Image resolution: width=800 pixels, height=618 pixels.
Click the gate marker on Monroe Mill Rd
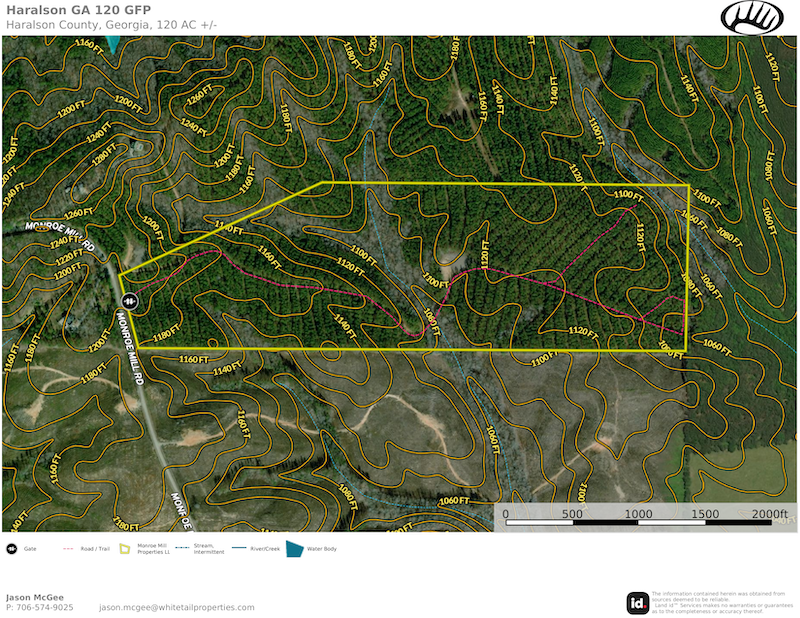129,300
